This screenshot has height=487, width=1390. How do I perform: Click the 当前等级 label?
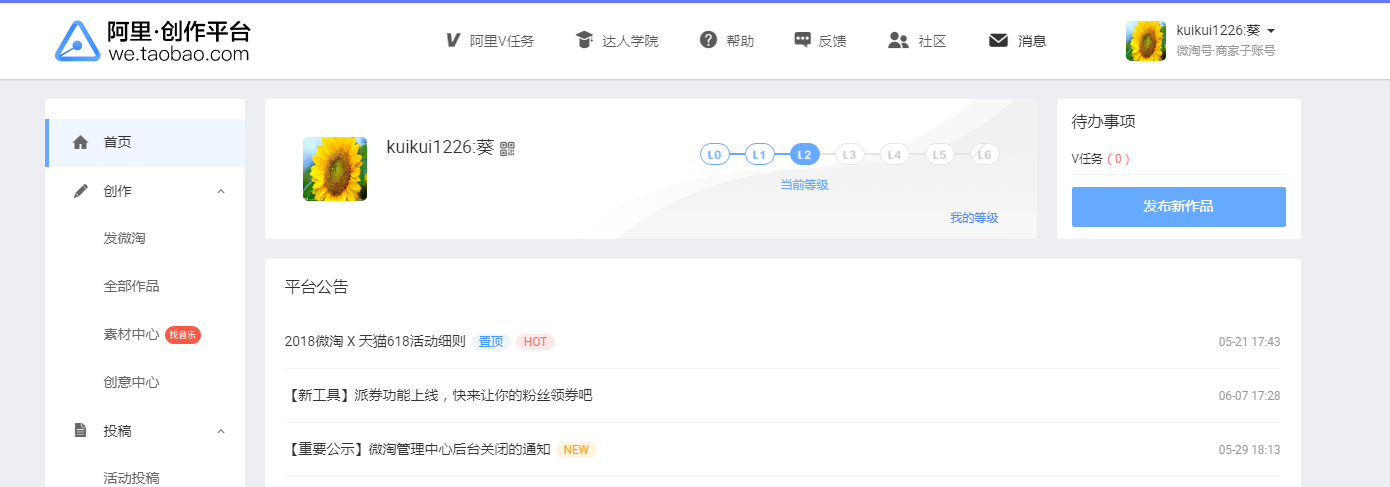click(x=804, y=185)
